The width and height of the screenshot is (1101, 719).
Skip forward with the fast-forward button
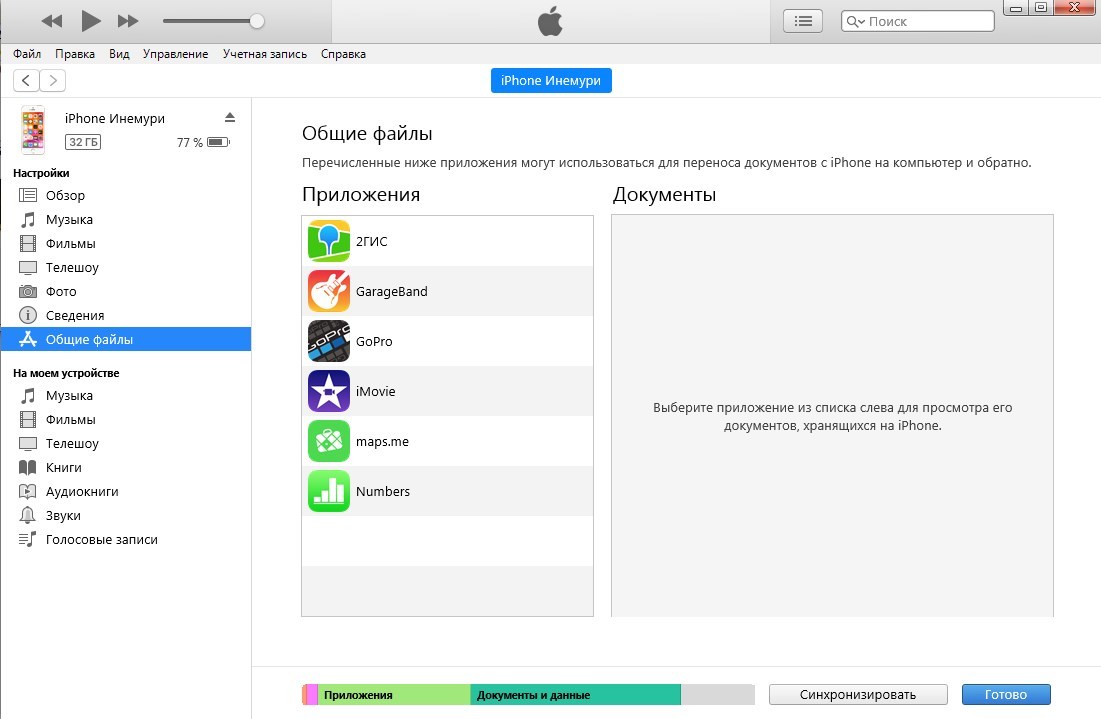[128, 21]
